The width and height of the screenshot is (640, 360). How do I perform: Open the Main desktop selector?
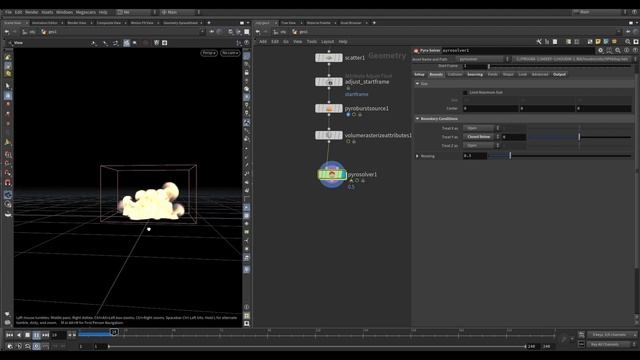click(179, 12)
